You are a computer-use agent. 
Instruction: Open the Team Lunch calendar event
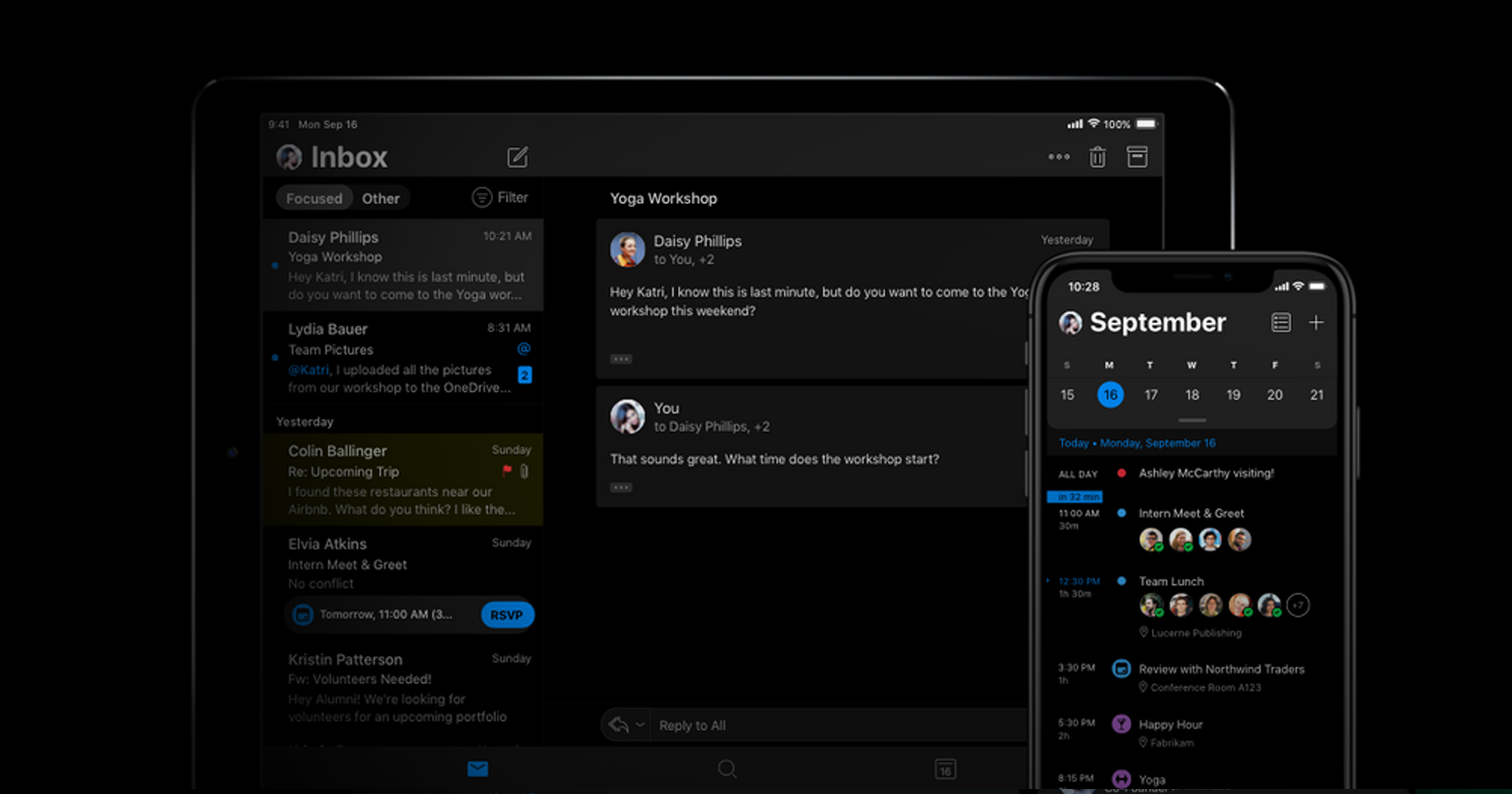(1192, 606)
